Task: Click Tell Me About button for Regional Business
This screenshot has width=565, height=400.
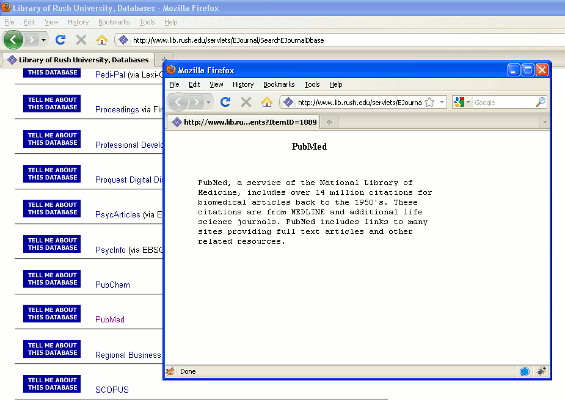Action: (x=52, y=349)
